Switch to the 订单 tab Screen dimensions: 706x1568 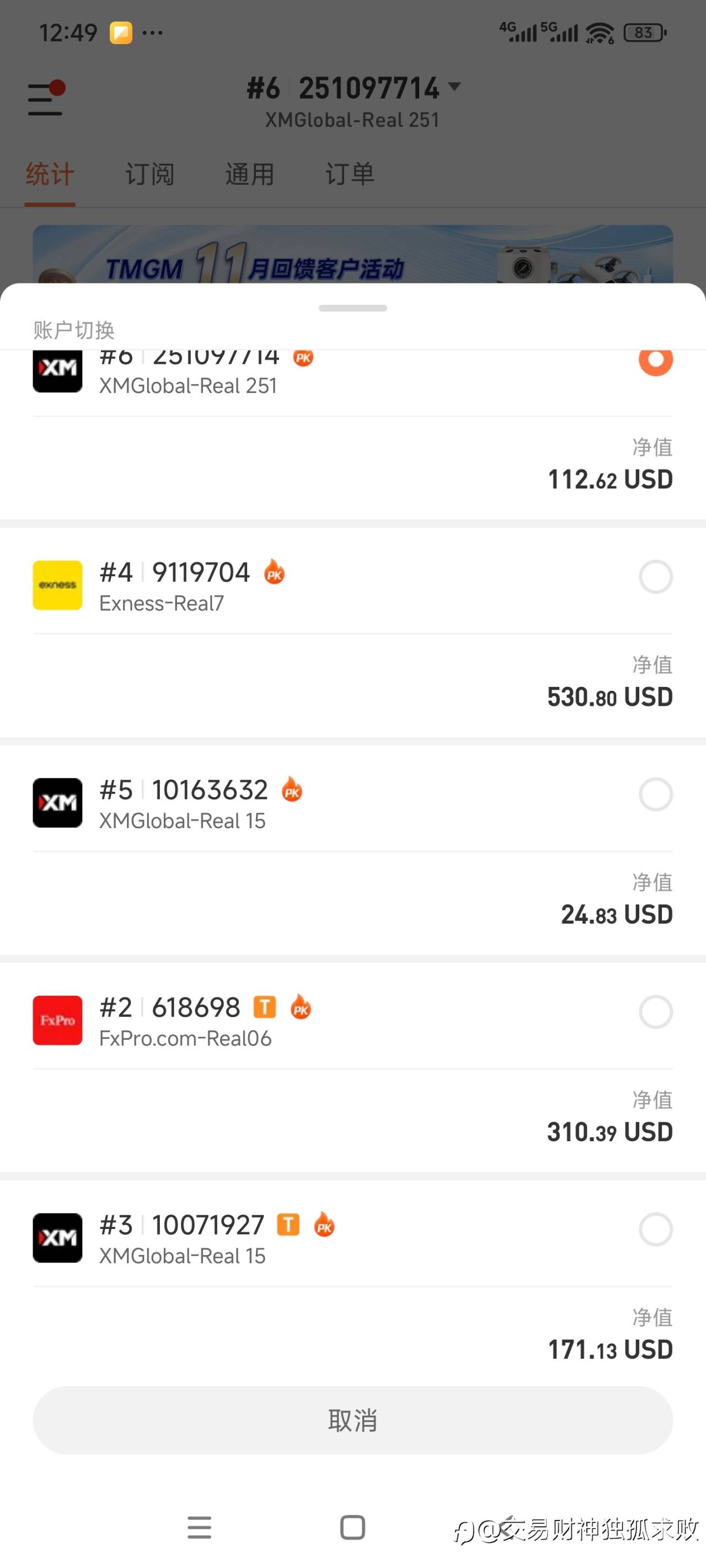(350, 174)
